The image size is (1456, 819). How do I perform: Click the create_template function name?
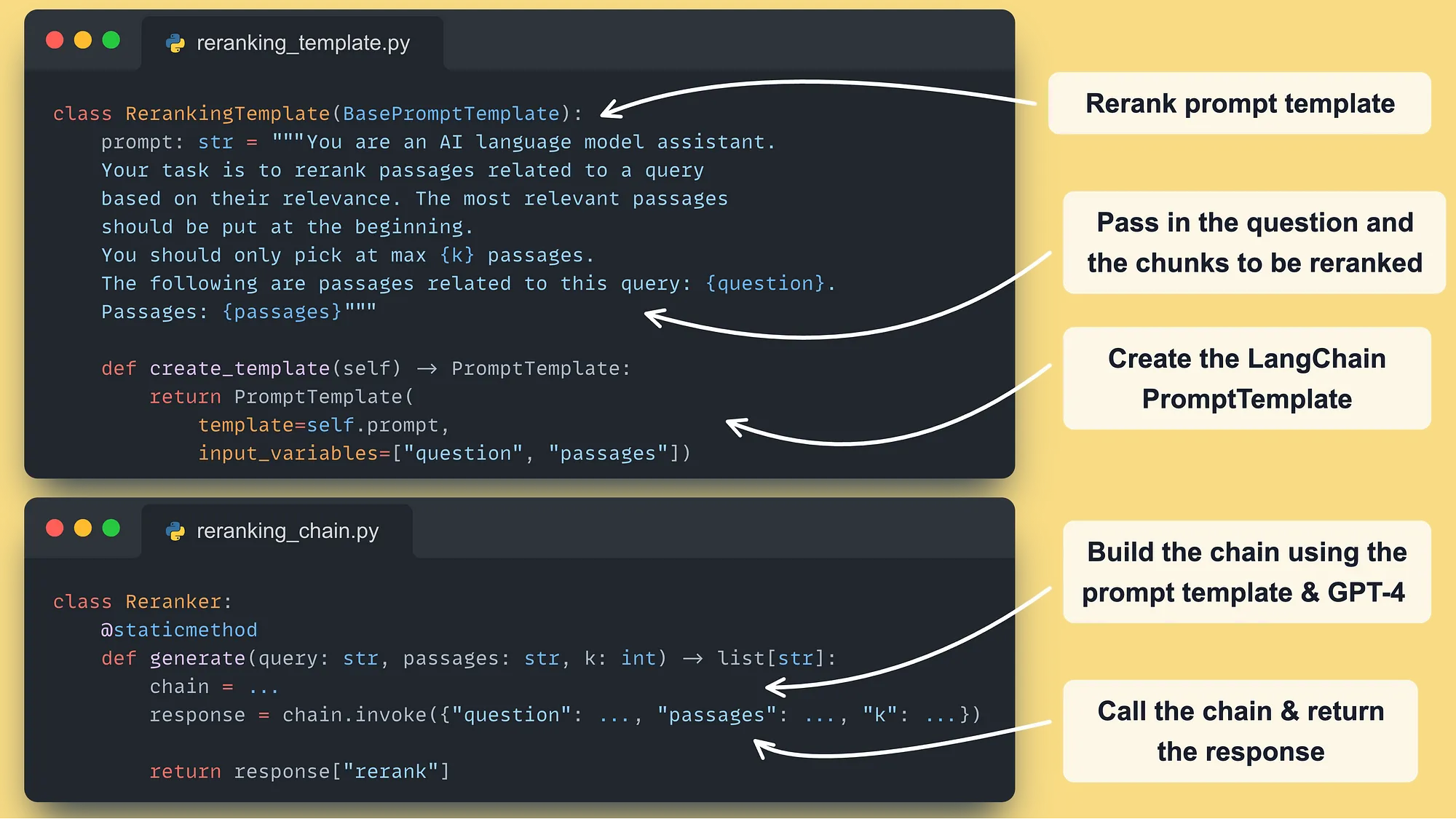[x=240, y=368]
